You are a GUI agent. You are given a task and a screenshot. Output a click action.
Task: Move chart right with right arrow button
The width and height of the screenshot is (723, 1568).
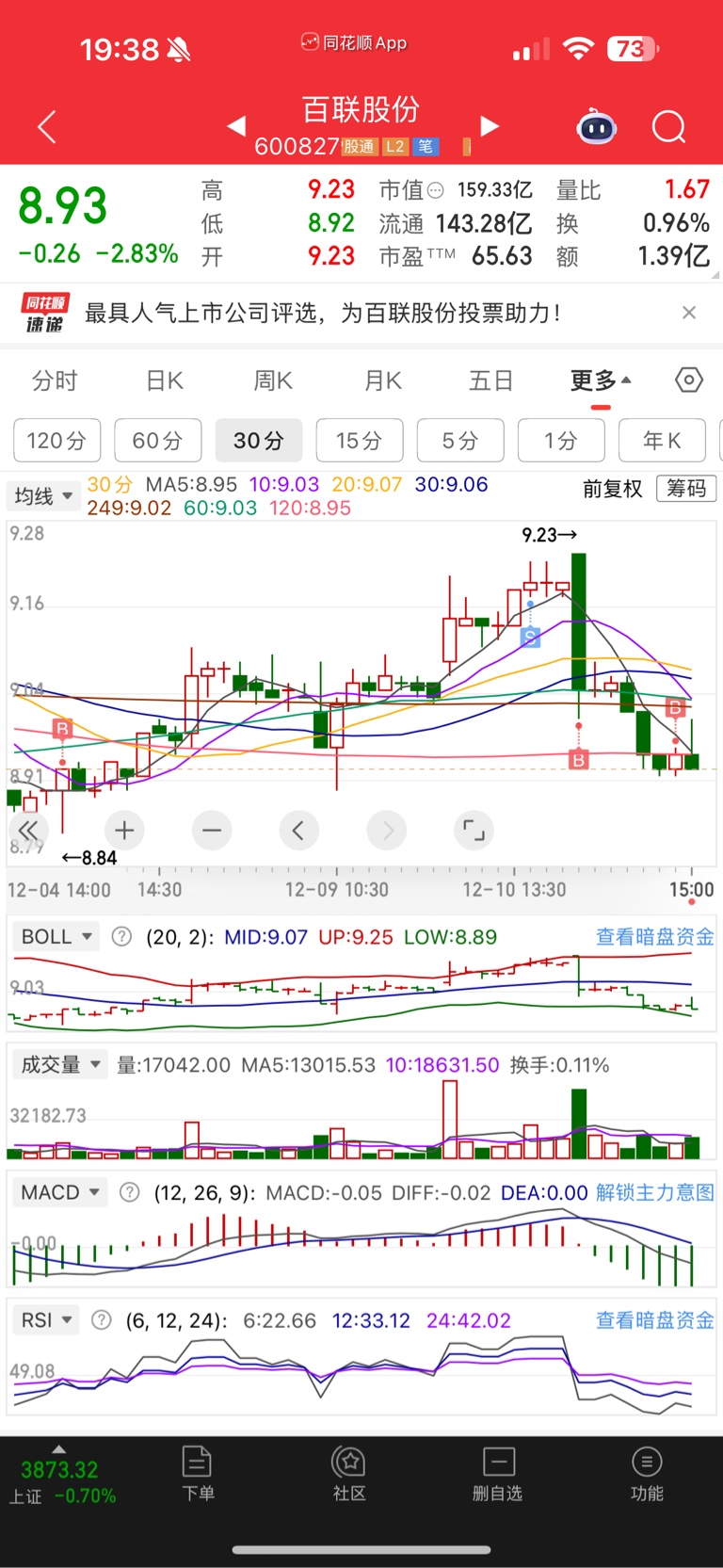(x=387, y=830)
